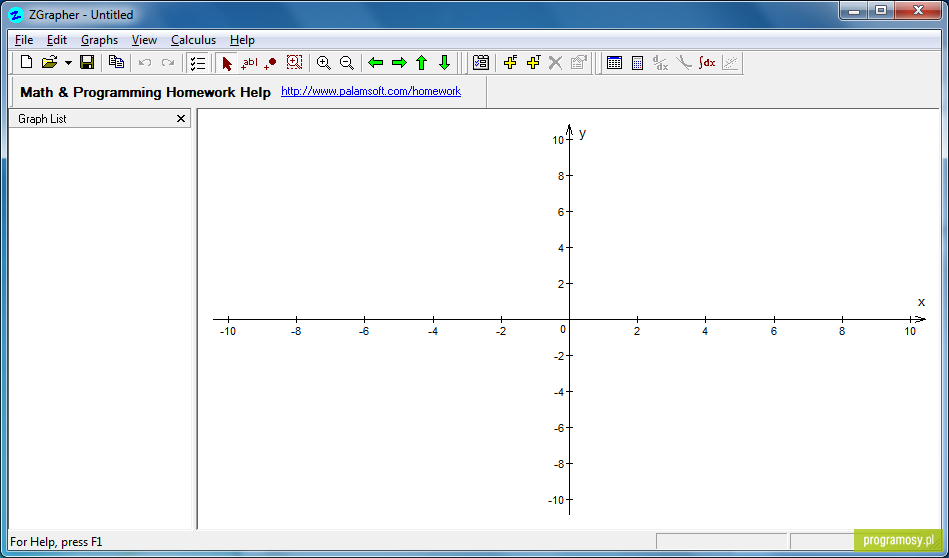949x558 pixels.
Task: Copy graph to clipboard icon
Action: [116, 62]
